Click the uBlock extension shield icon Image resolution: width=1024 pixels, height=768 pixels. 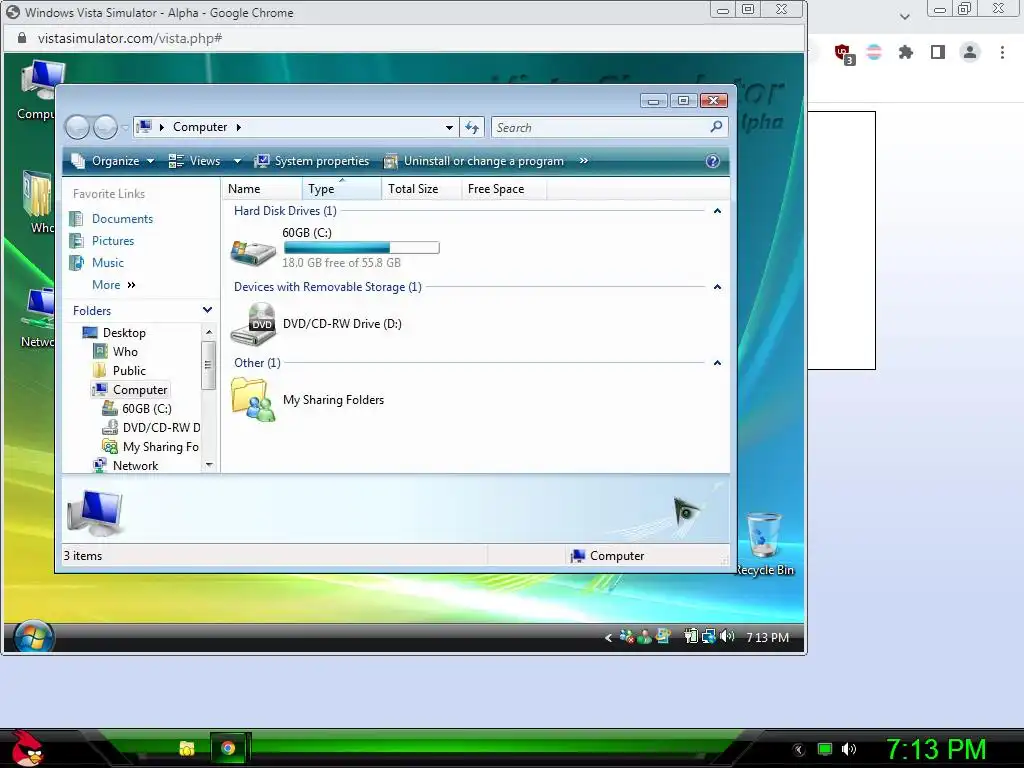tap(843, 53)
